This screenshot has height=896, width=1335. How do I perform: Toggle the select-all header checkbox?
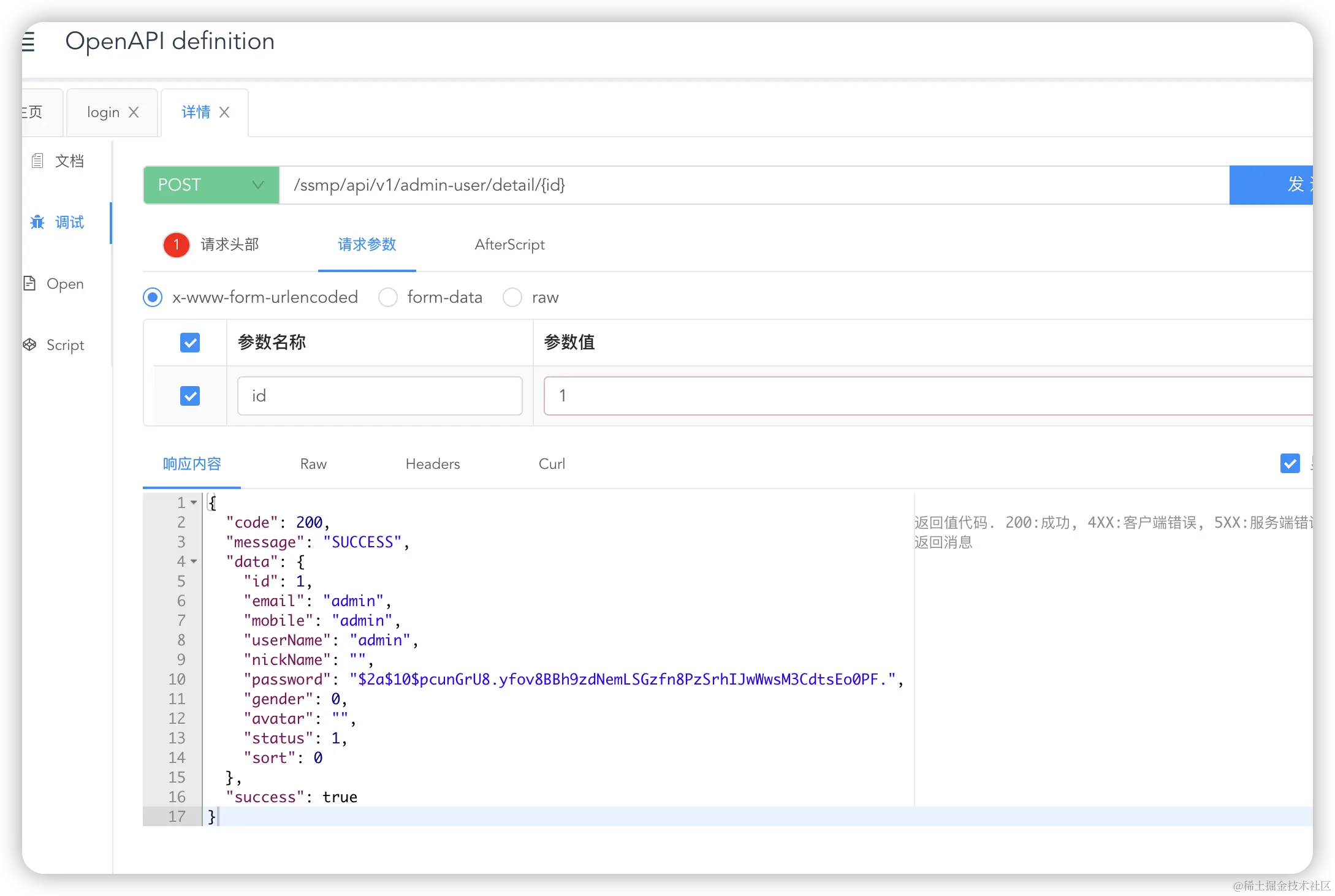tap(190, 343)
